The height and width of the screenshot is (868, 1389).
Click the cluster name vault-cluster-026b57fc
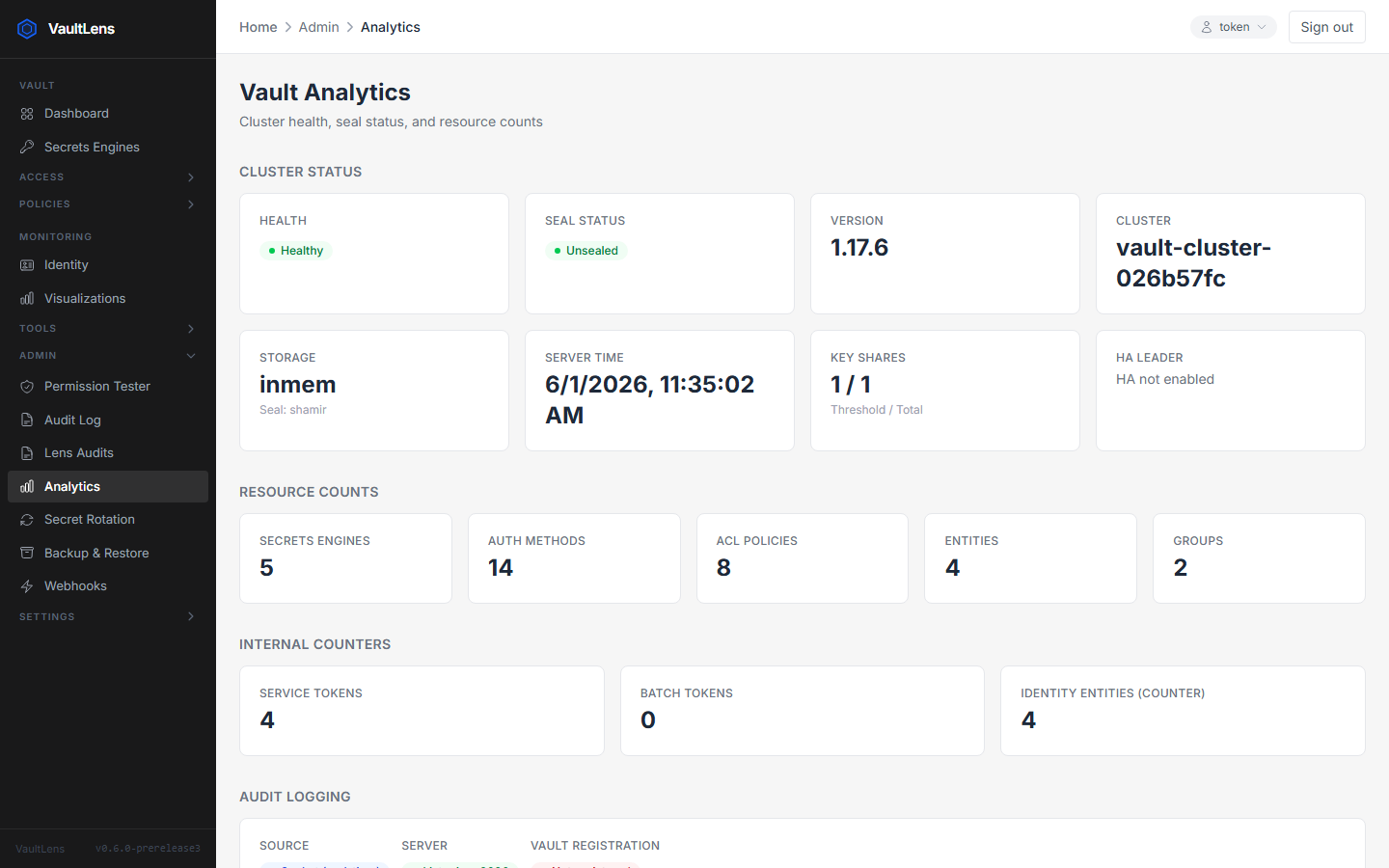pyautogui.click(x=1193, y=263)
